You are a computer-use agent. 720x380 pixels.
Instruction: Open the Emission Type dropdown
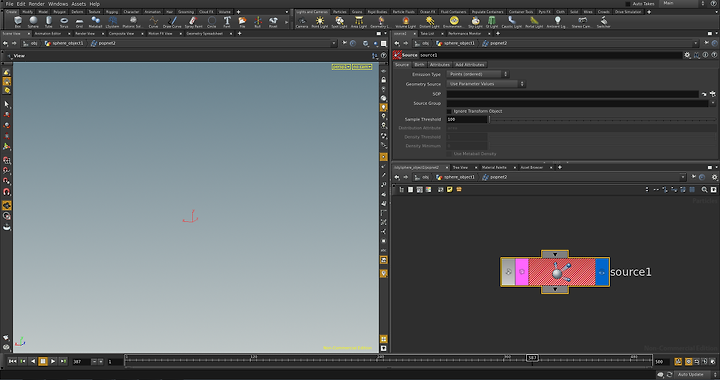click(x=478, y=74)
